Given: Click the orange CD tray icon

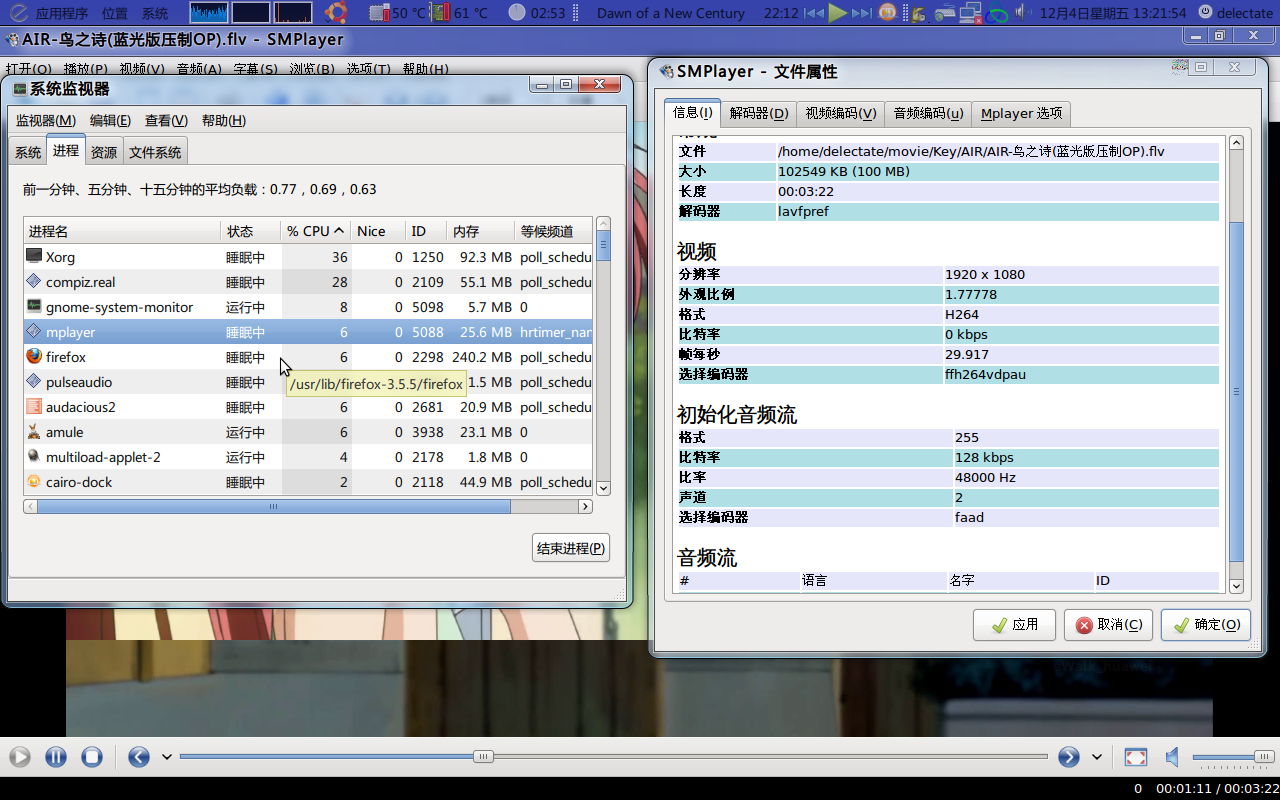Looking at the screenshot, I should [x=888, y=13].
